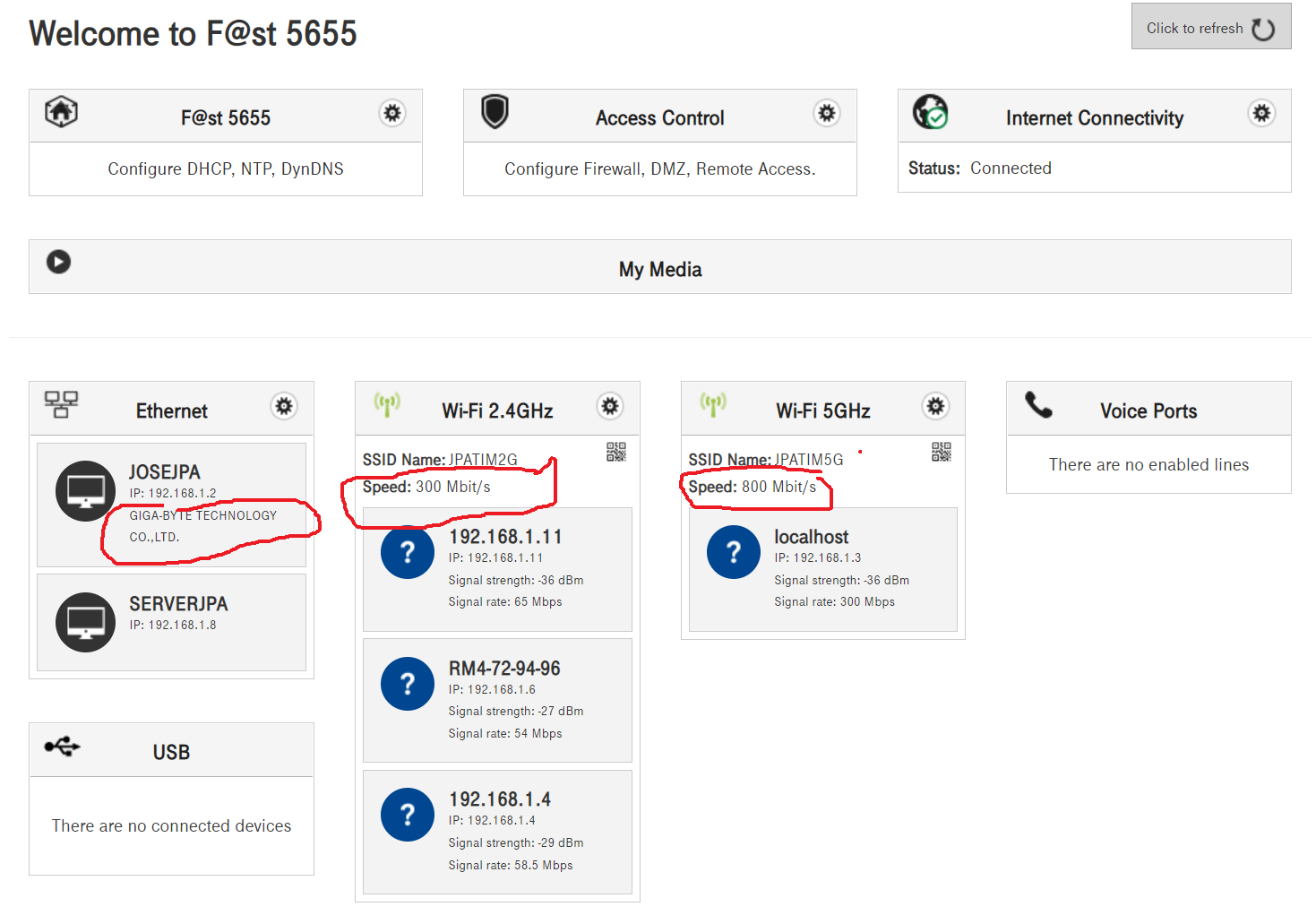Click the 192.168.1.11 device heading
Screen dimensions: 1316x924
click(505, 537)
